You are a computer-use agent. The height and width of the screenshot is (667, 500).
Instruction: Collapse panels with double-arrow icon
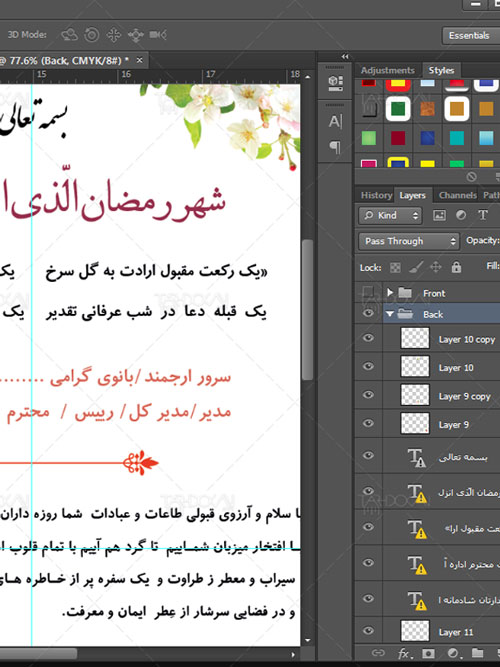click(x=345, y=57)
